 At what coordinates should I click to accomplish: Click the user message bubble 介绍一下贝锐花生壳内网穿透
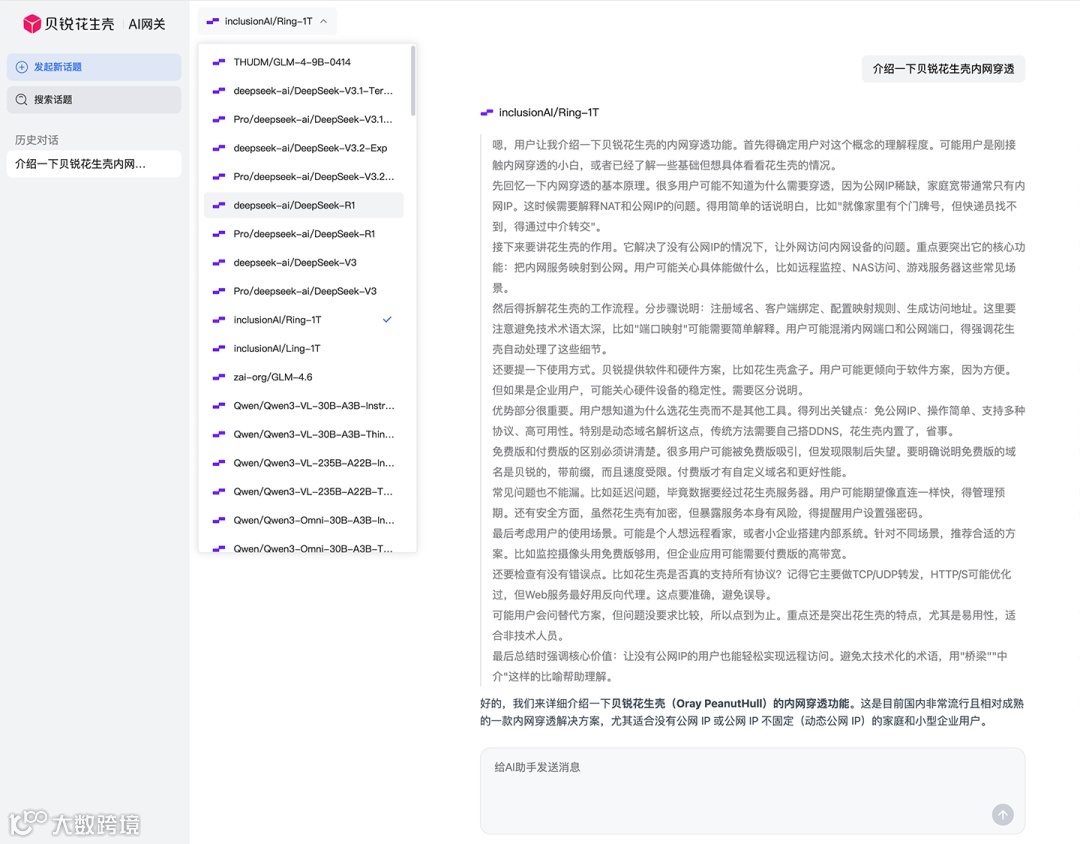click(943, 69)
